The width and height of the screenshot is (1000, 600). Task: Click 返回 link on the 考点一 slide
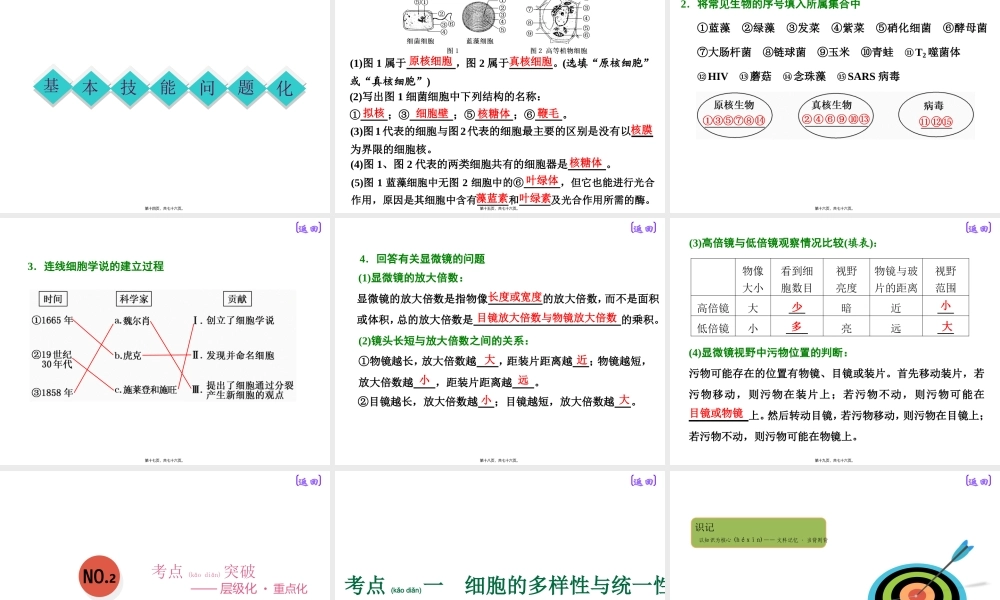click(641, 481)
